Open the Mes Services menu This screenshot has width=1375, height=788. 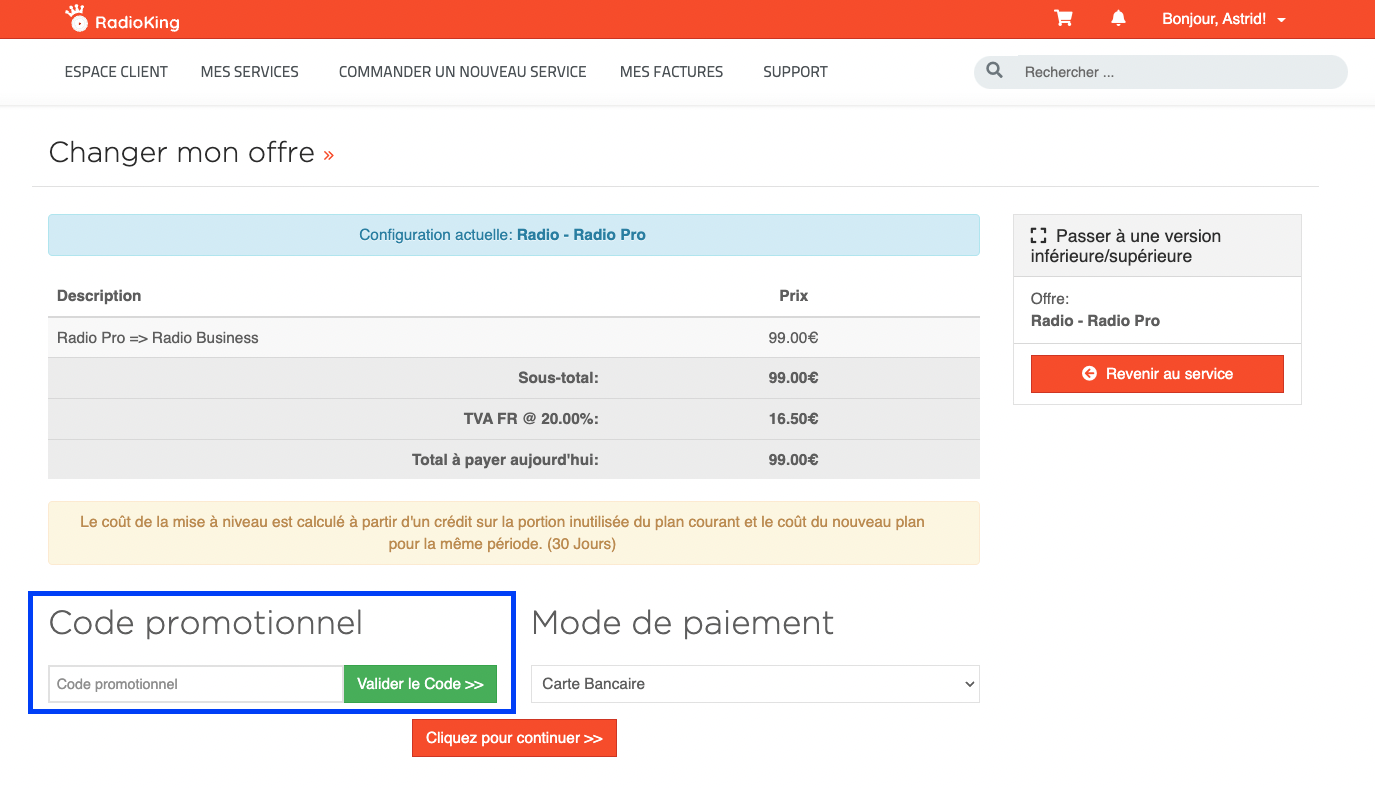pos(249,72)
